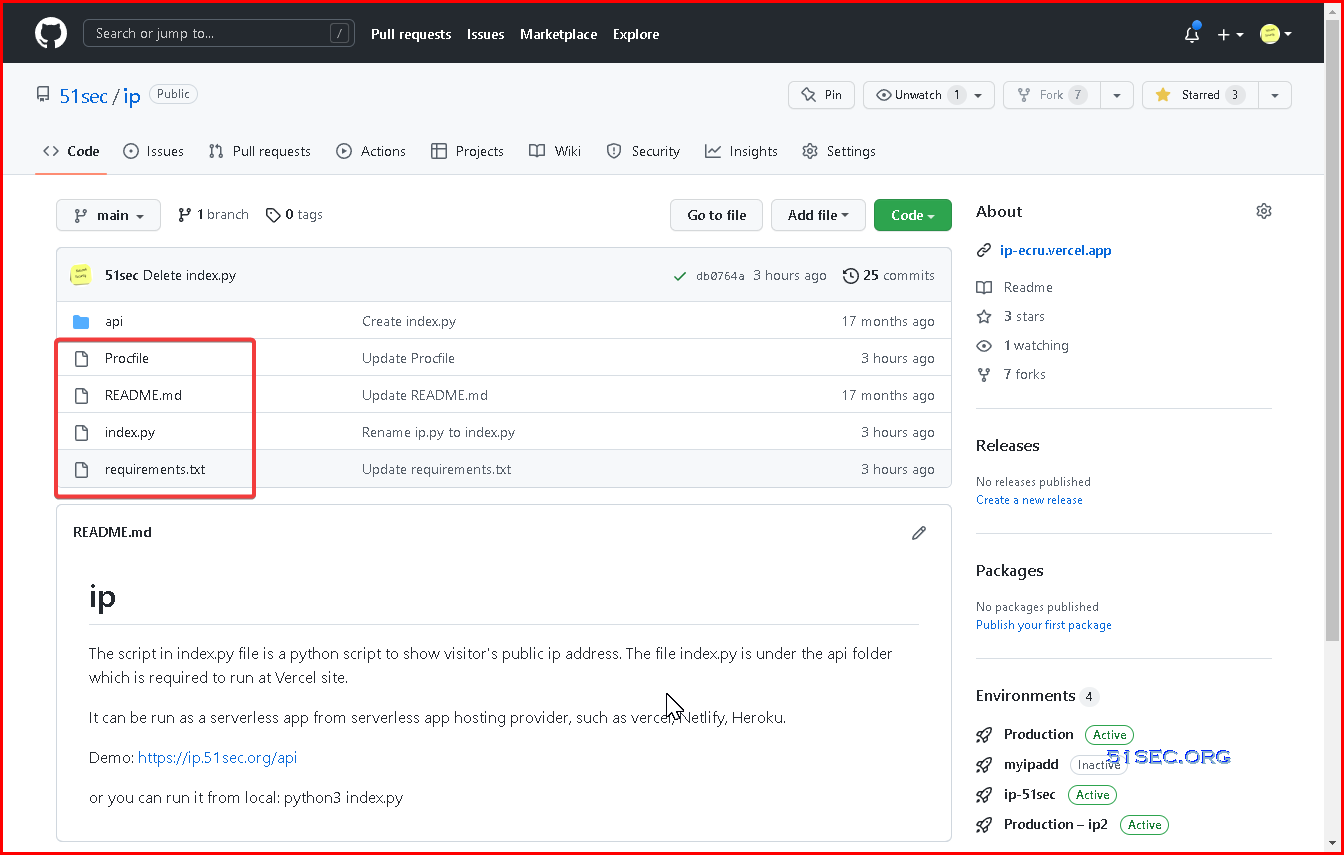This screenshot has height=855, width=1344.
Task: Go to the 51sec owner profile link
Action: 83,96
